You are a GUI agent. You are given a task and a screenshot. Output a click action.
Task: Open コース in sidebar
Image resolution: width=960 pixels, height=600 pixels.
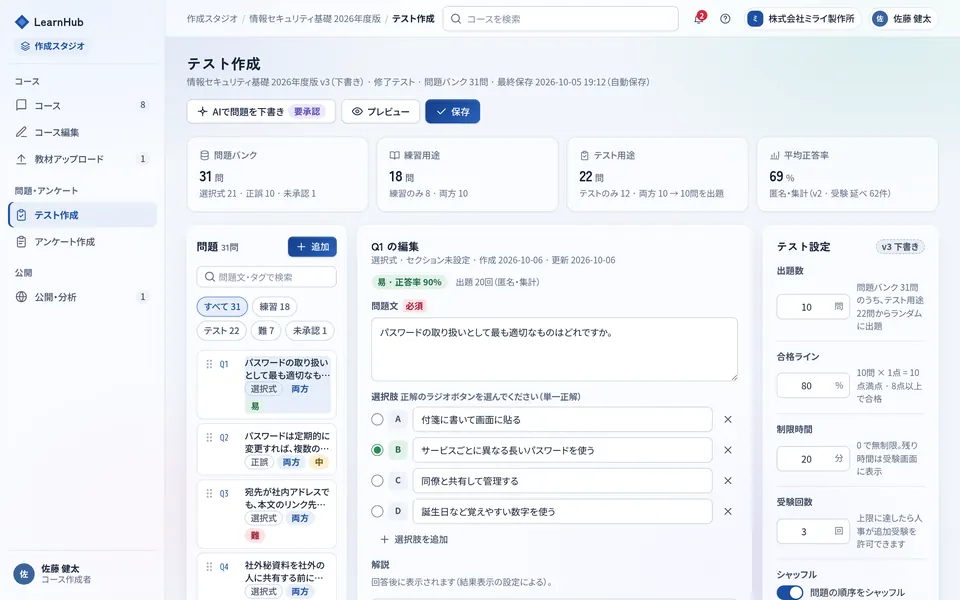[x=82, y=105]
